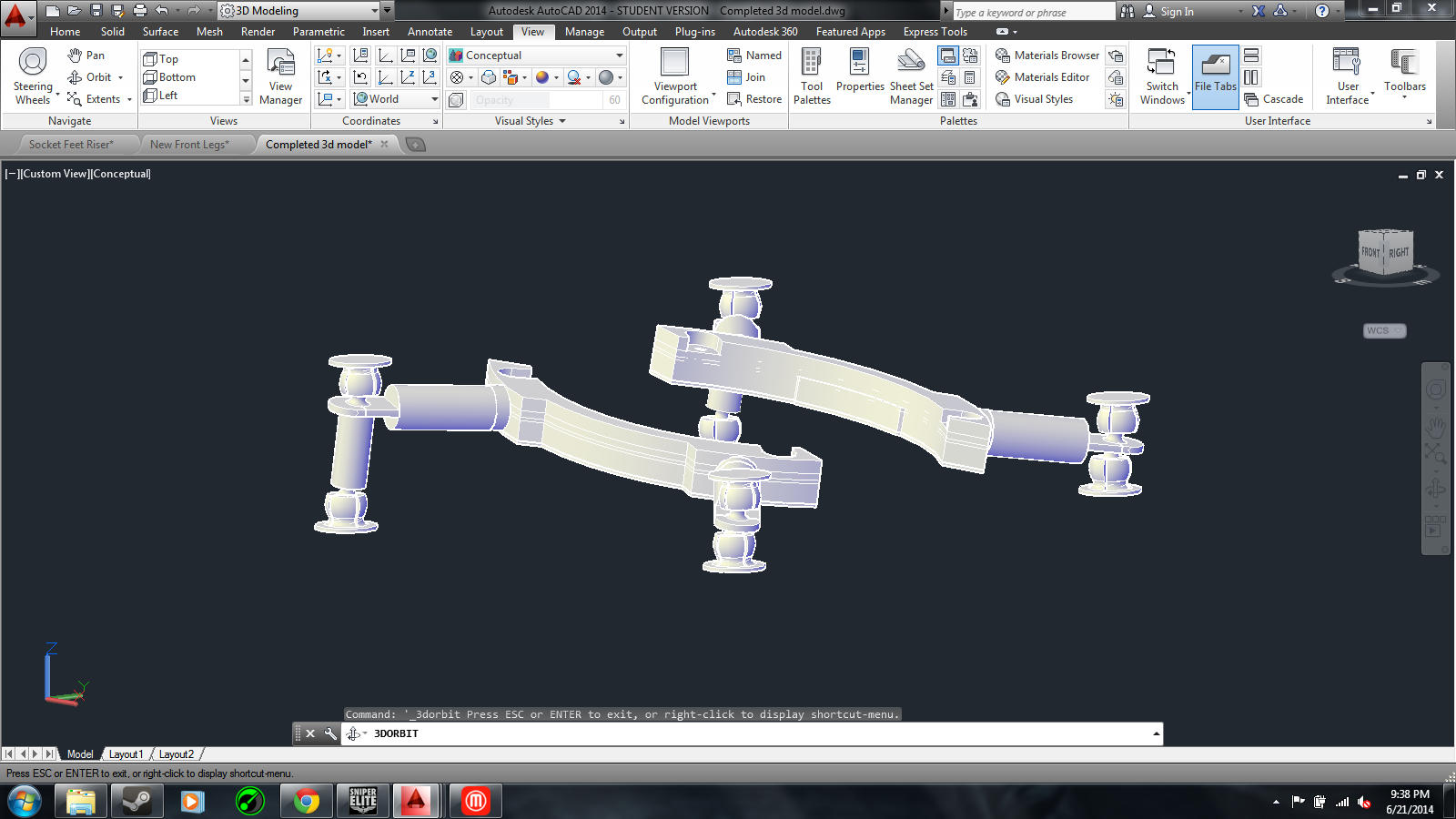Open the Express Tools ribbon tab

coord(935,32)
